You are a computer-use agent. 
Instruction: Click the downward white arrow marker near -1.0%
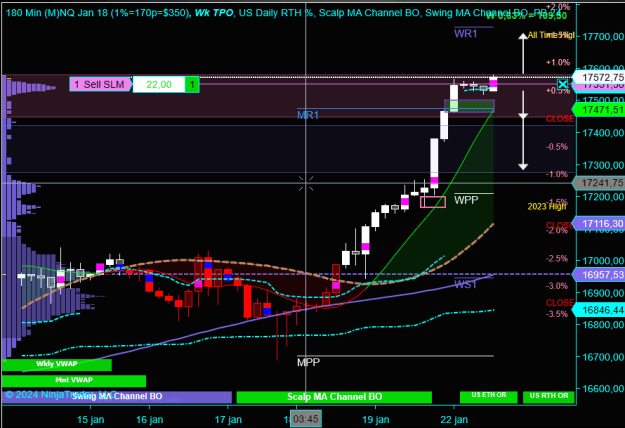523,143
